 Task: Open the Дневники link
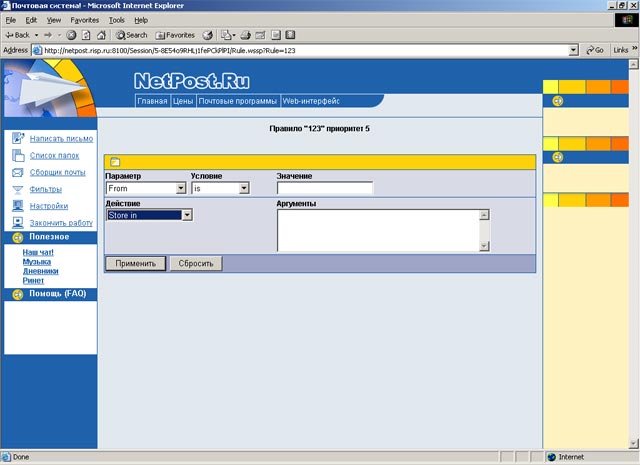click(x=40, y=271)
